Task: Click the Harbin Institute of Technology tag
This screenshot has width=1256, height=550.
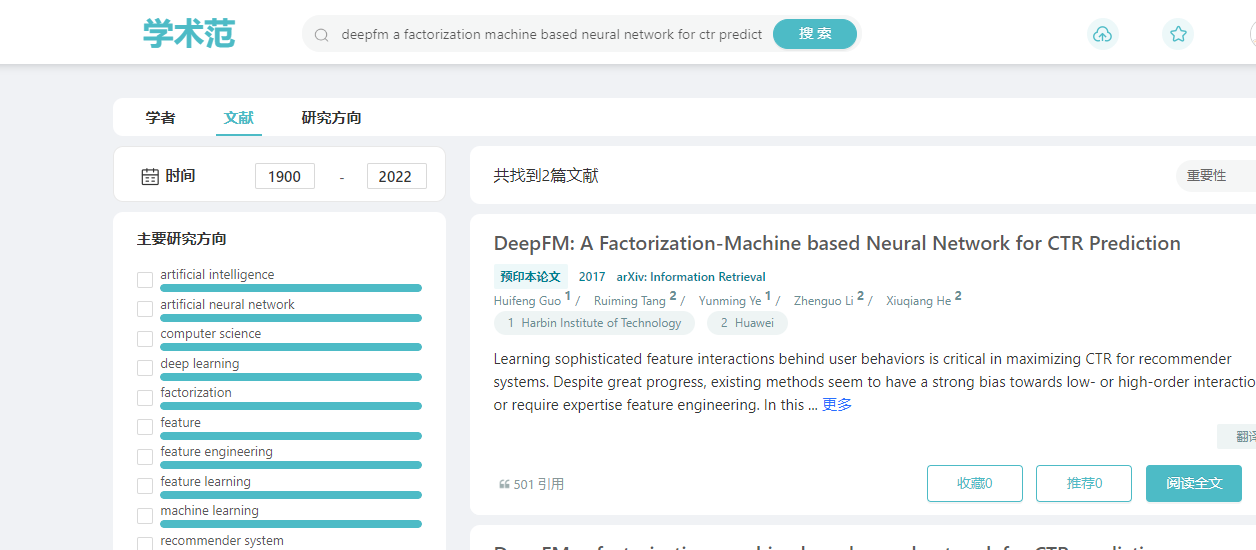Action: [594, 323]
